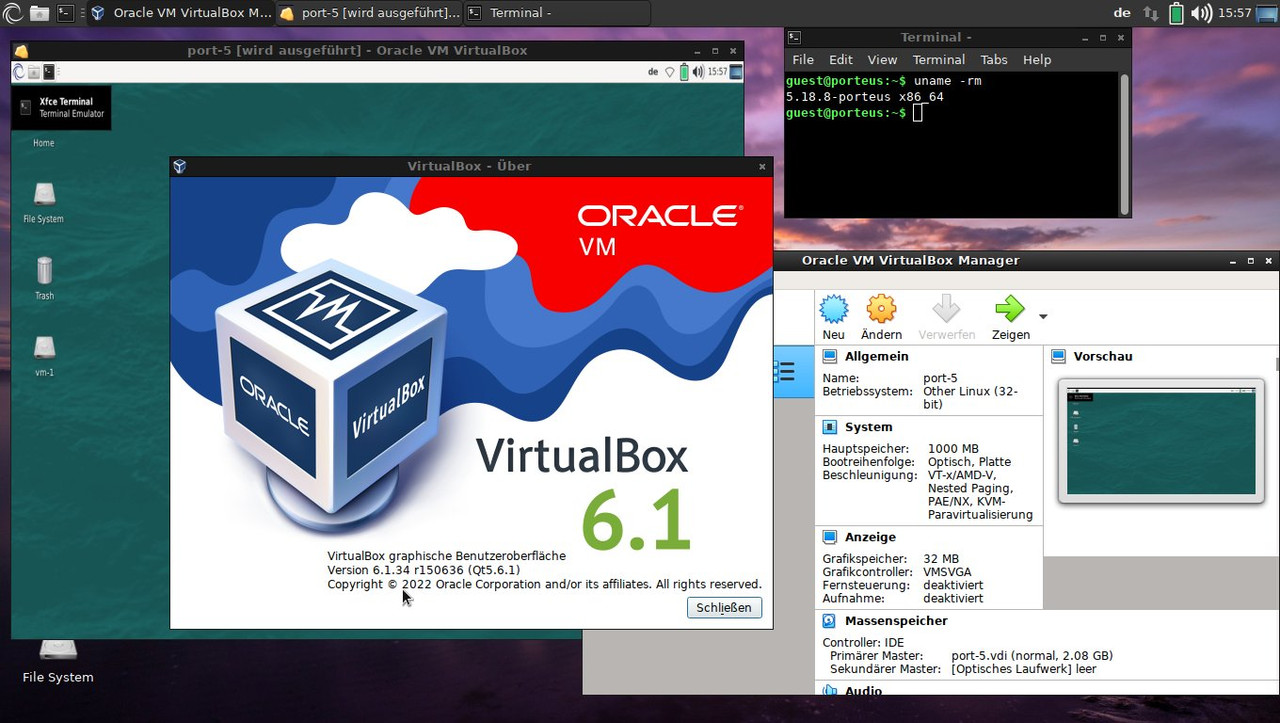The image size is (1280, 723).
Task: Open the View menu in Terminal
Action: point(882,60)
